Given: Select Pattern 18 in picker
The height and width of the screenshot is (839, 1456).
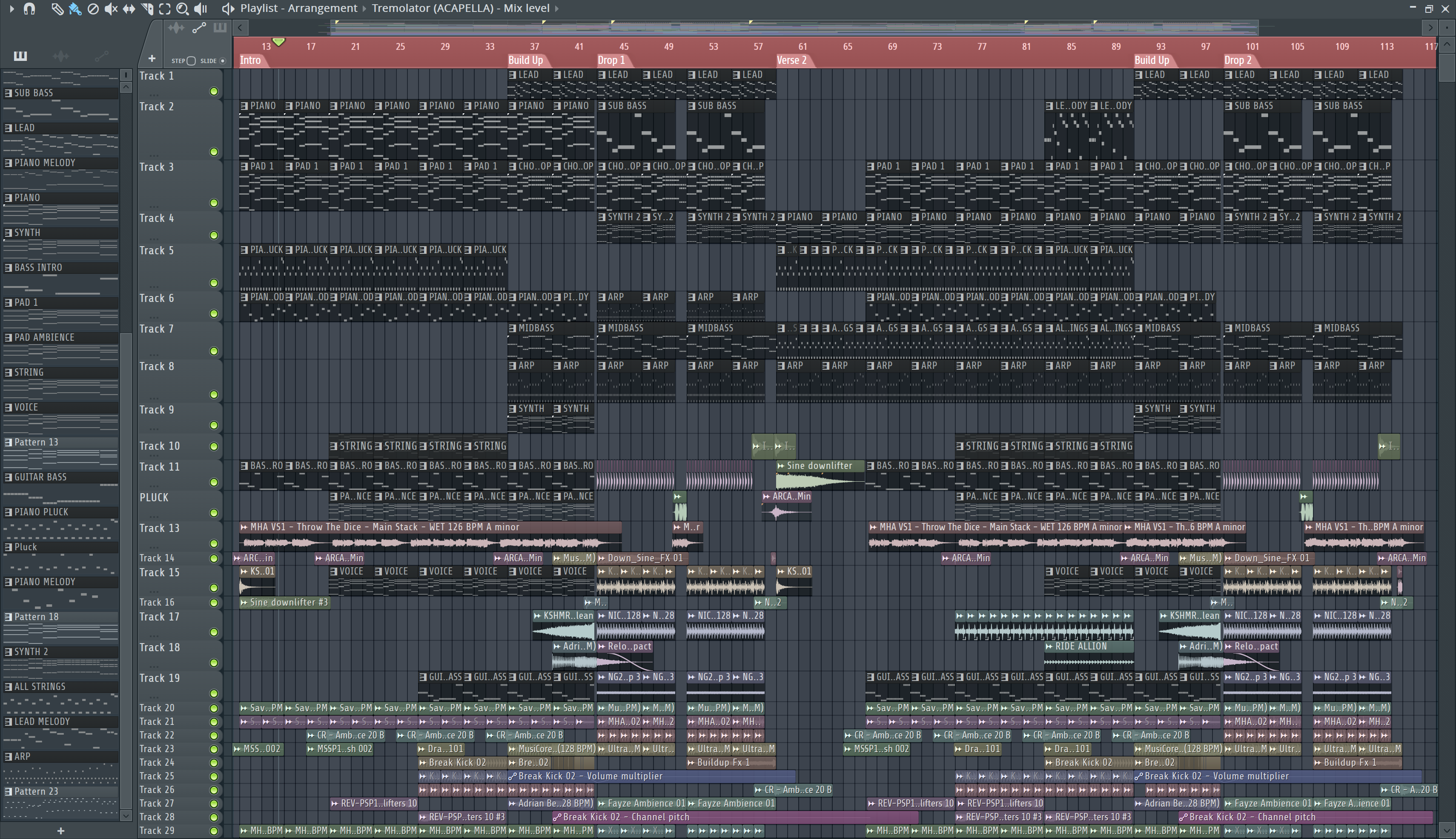Looking at the screenshot, I should click(60, 617).
